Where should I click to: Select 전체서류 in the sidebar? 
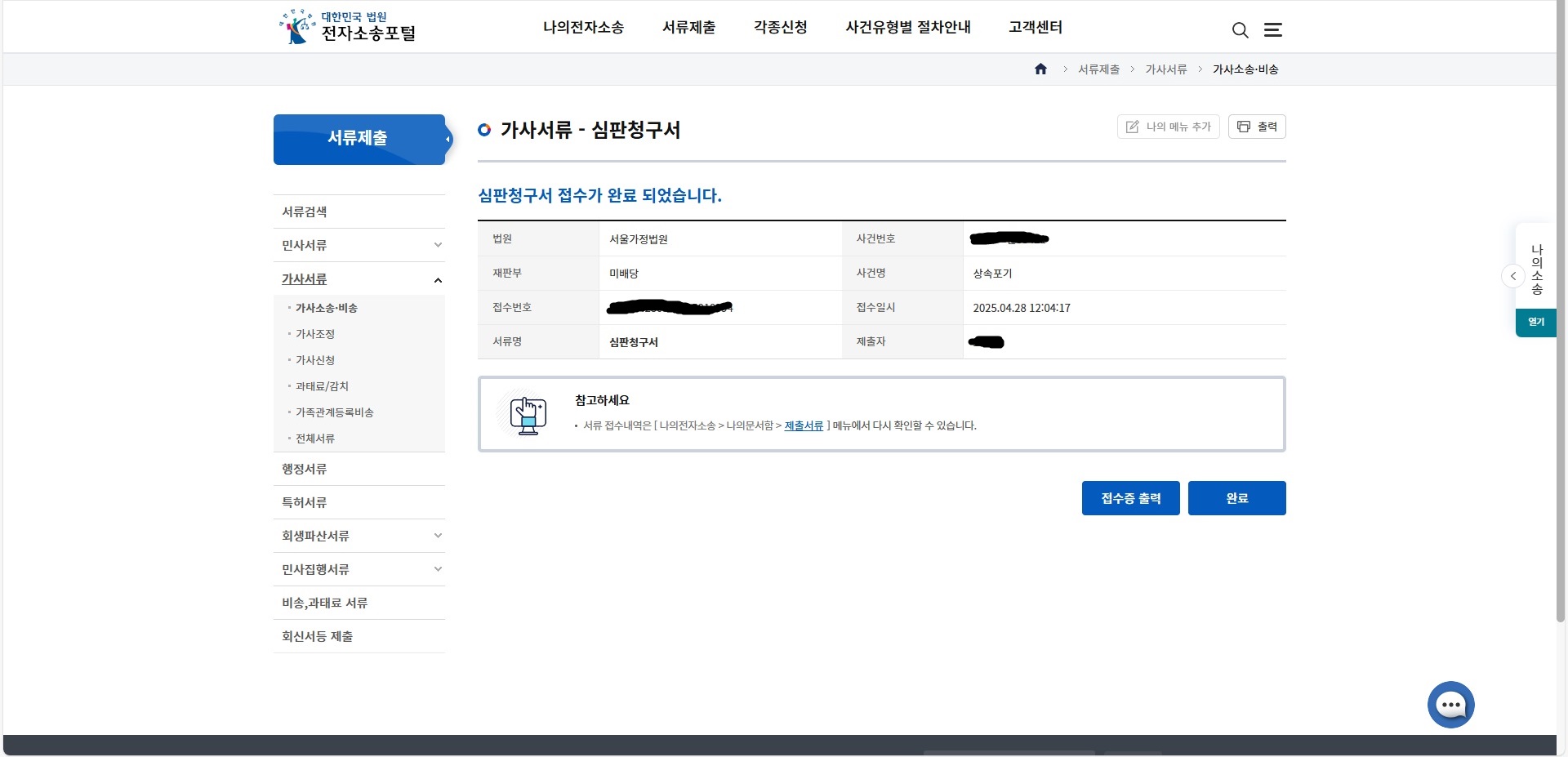(x=314, y=439)
